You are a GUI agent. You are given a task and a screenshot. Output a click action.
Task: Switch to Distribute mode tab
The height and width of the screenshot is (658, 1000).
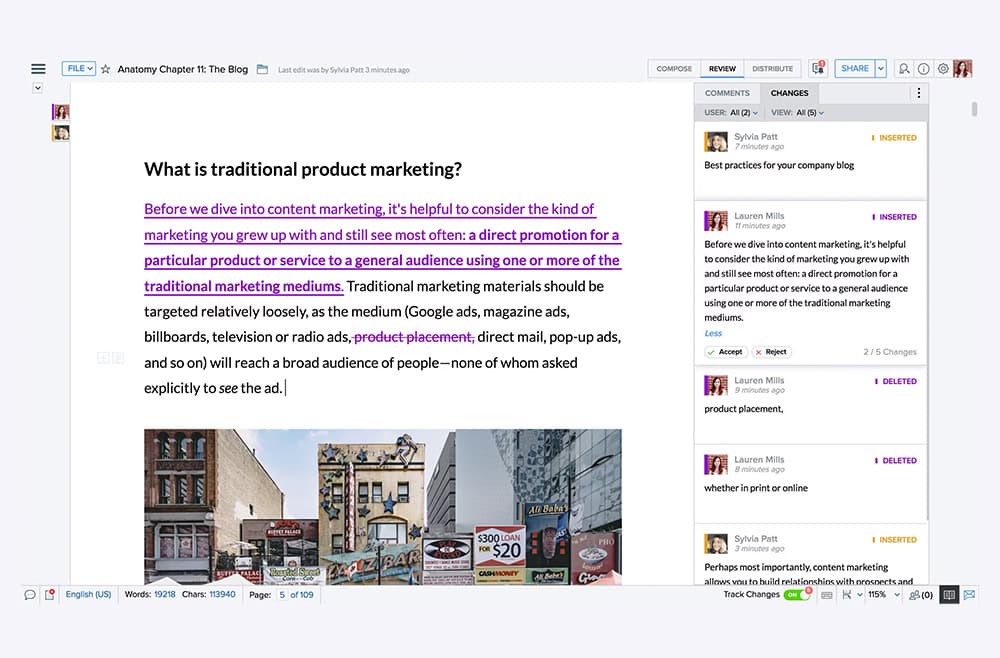coord(772,69)
